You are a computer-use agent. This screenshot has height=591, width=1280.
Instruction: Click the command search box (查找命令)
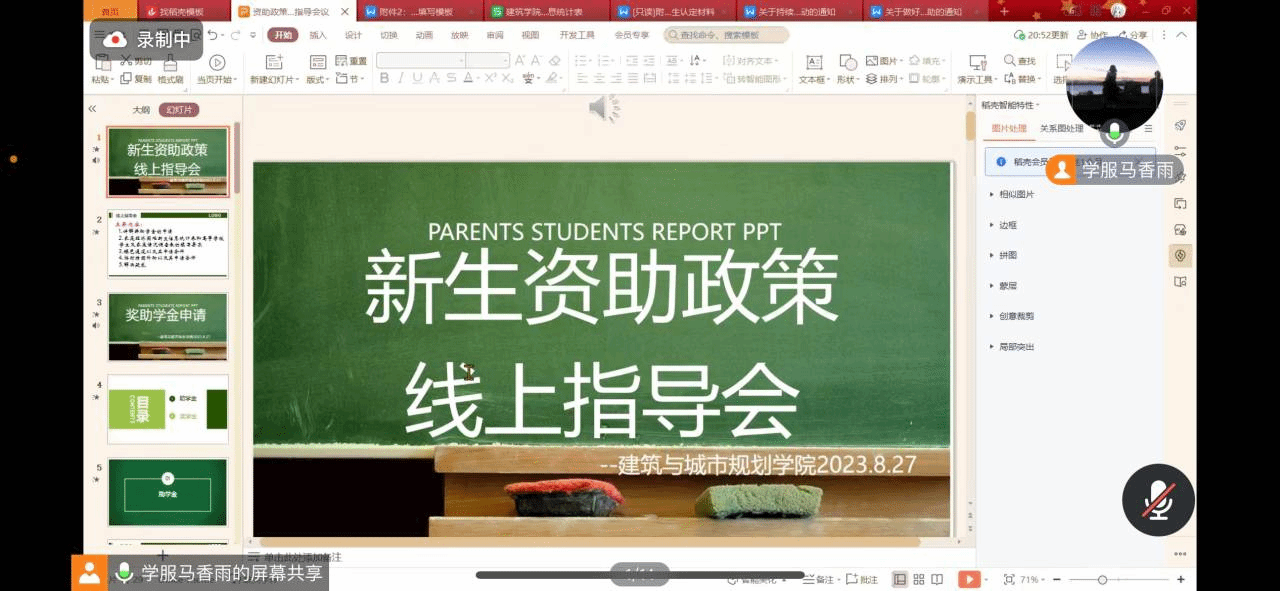click(726, 35)
